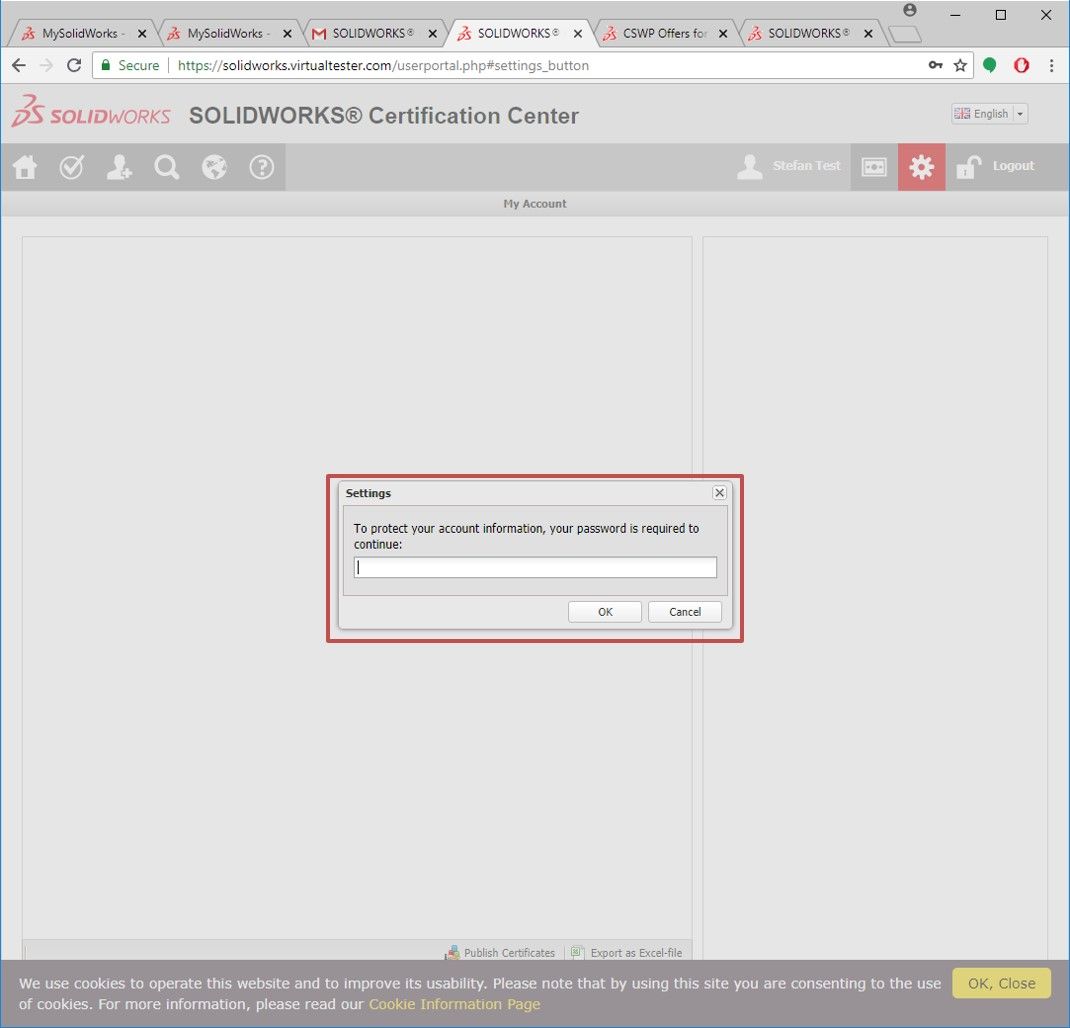This screenshot has width=1070, height=1028.
Task: Click the credit card icon near Stefan Test
Action: 873,167
